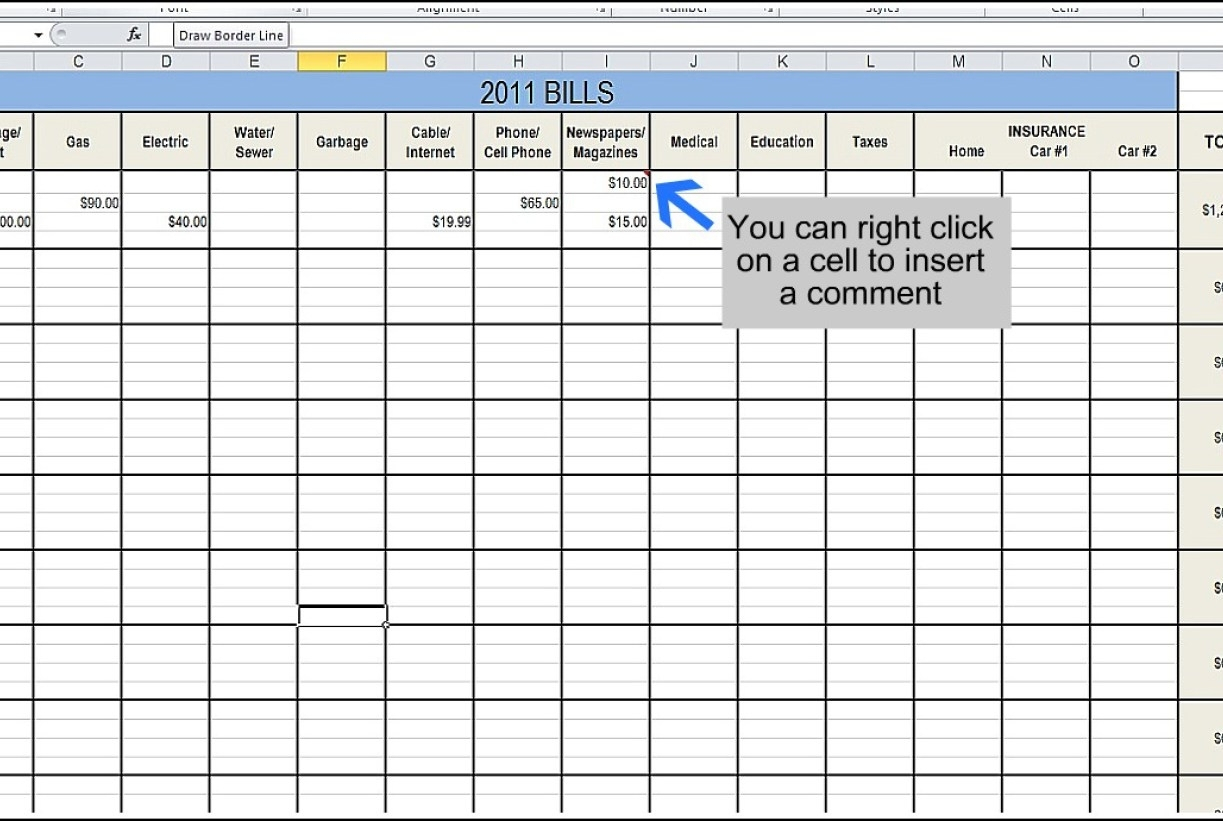Select the Taxes header cell
The height and width of the screenshot is (821, 1223).
pyautogui.click(x=870, y=142)
